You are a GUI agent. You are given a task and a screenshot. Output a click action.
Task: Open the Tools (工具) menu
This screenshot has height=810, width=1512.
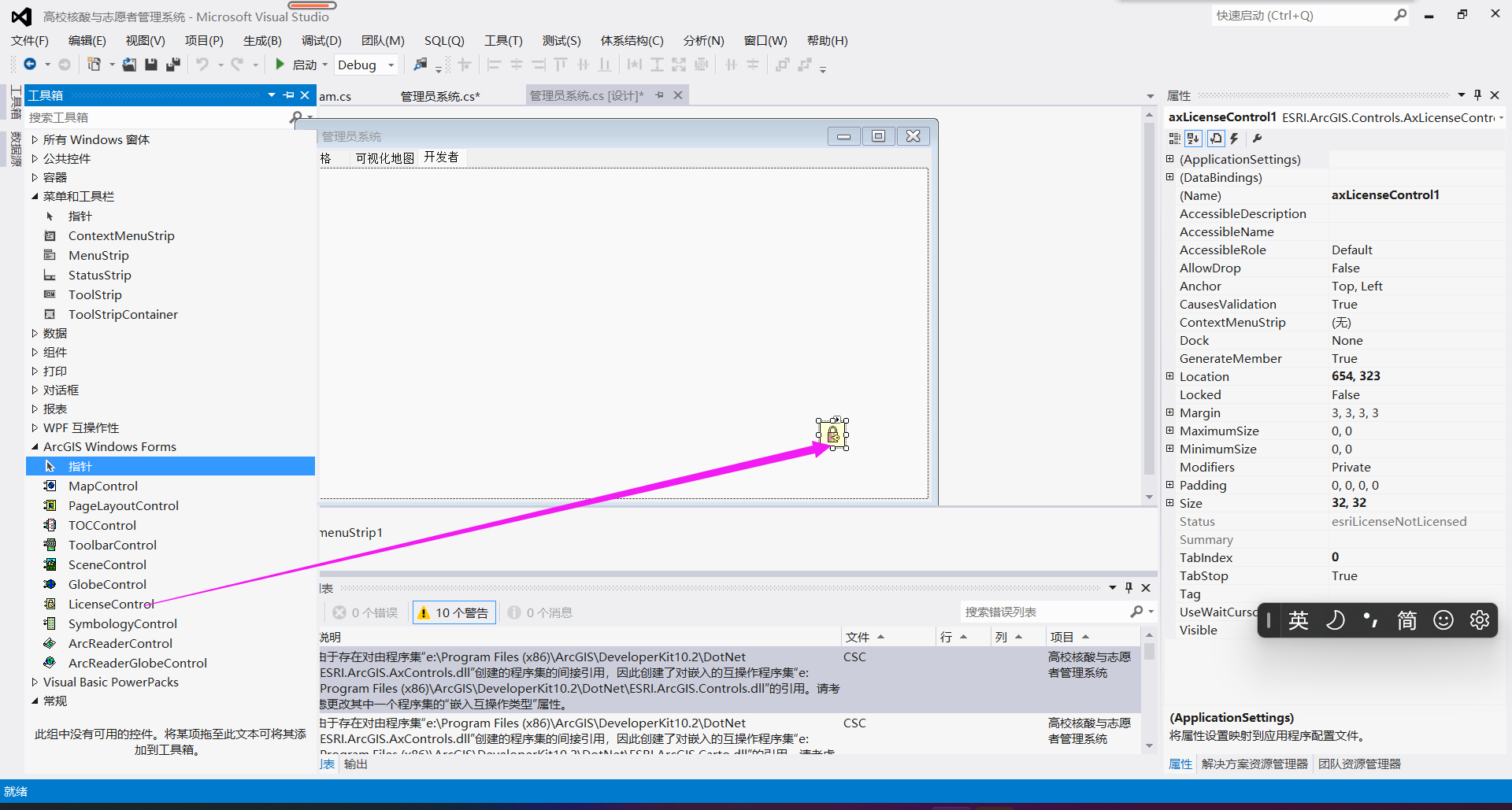click(503, 41)
